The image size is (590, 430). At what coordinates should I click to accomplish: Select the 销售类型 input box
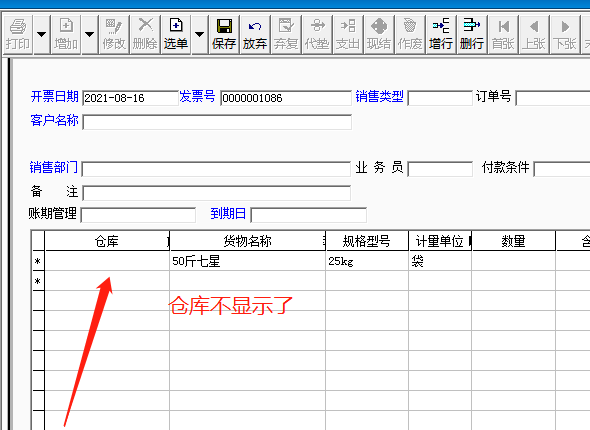pyautogui.click(x=440, y=98)
